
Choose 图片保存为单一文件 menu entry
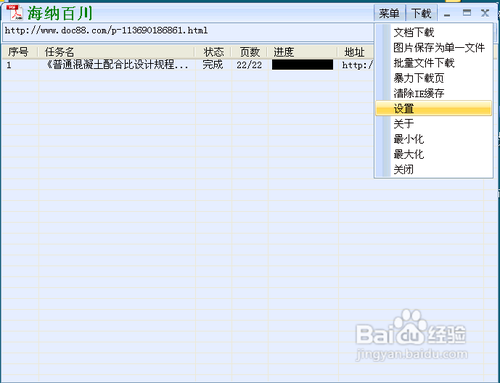pyautogui.click(x=434, y=48)
